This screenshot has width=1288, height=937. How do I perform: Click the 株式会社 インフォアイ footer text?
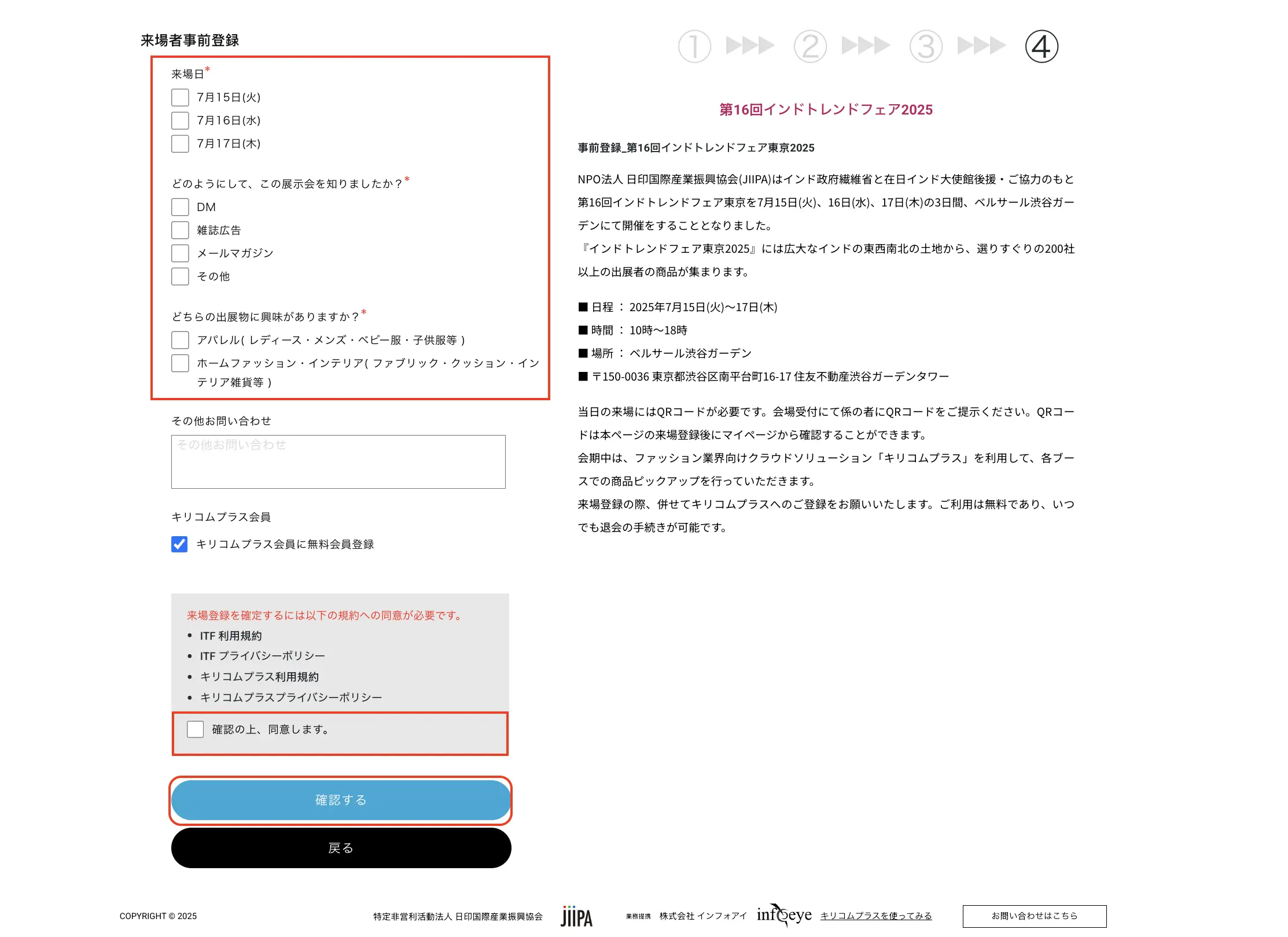click(703, 916)
